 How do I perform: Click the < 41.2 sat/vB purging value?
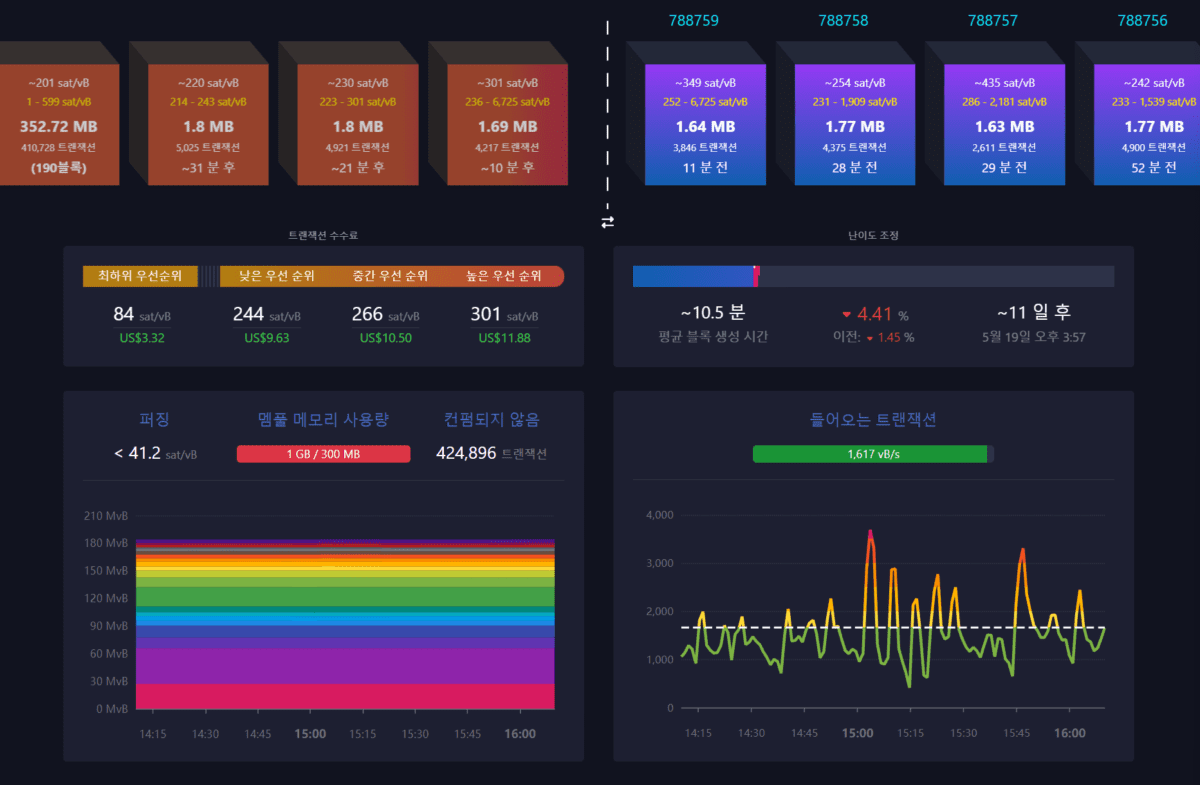click(155, 454)
